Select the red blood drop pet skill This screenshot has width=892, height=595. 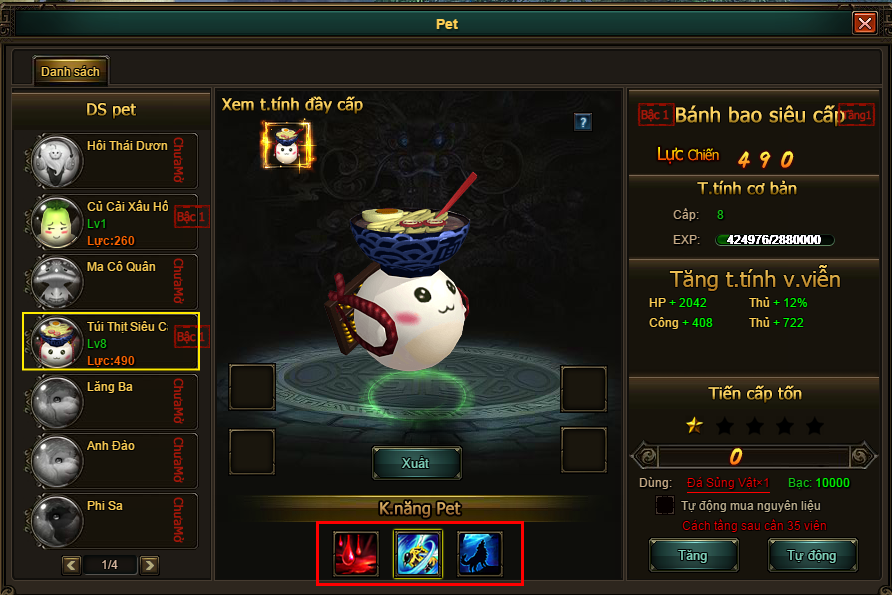click(356, 553)
